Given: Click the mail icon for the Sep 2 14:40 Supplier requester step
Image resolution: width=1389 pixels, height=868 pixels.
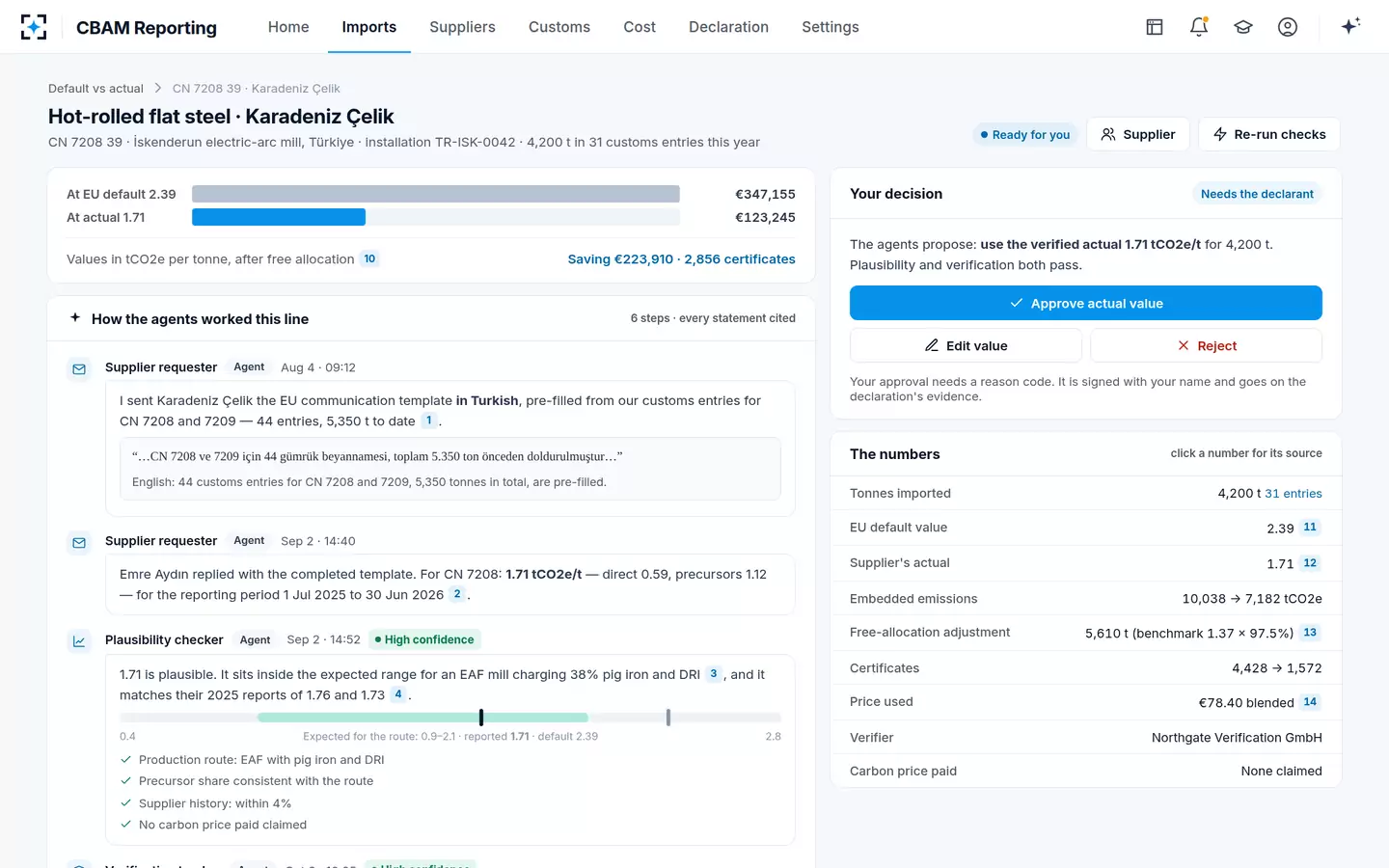Looking at the screenshot, I should 79,543.
